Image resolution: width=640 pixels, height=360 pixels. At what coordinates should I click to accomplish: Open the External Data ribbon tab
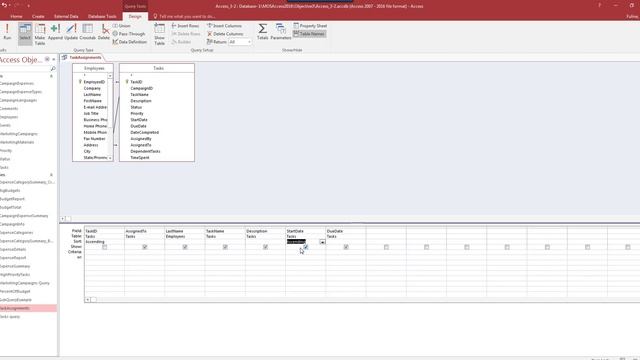66,16
